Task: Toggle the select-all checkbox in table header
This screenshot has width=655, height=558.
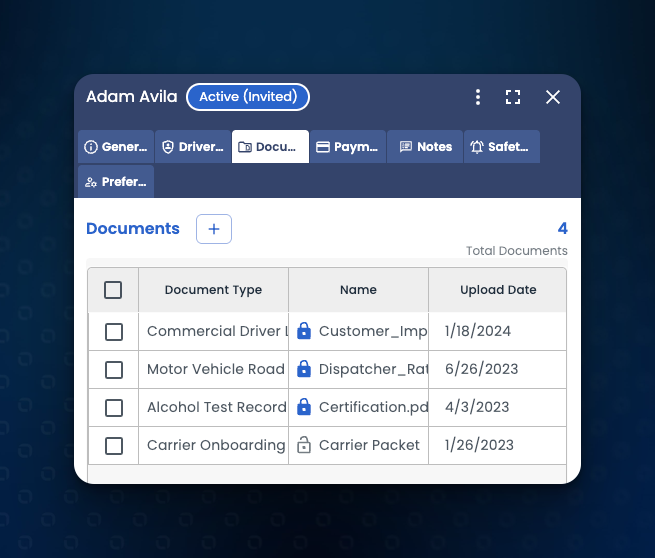Action: coord(113,290)
